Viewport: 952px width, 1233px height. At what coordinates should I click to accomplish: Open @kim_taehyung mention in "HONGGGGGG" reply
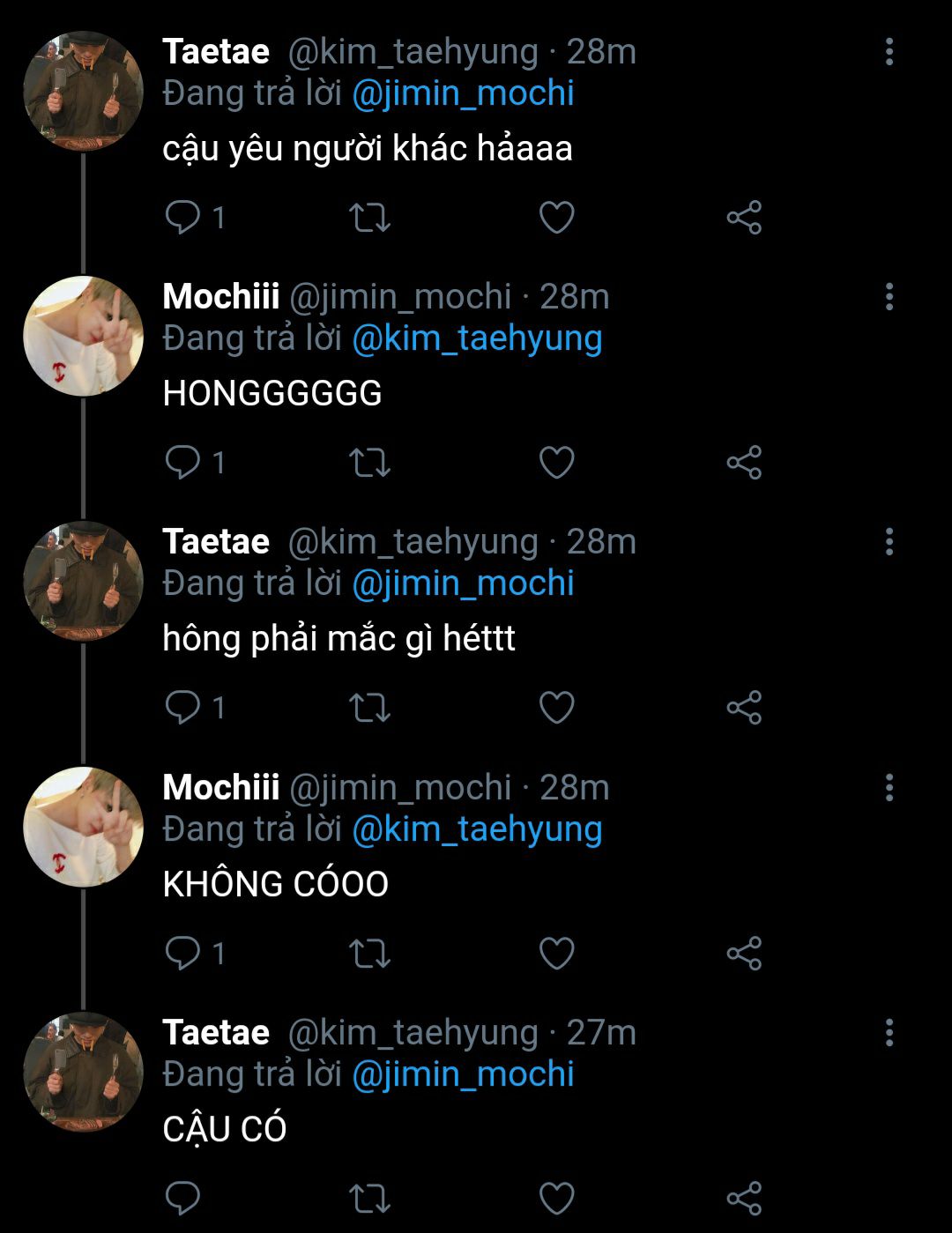pyautogui.click(x=477, y=338)
